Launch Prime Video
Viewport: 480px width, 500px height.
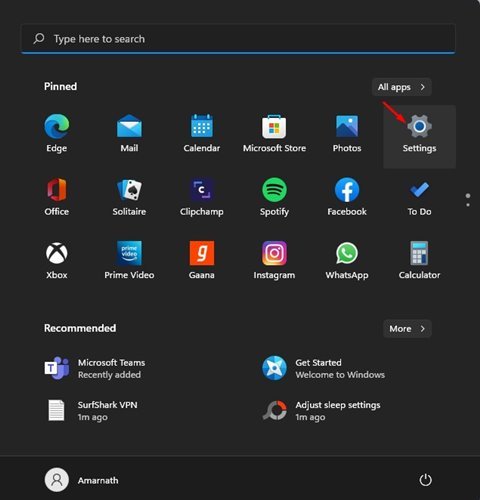(x=129, y=253)
